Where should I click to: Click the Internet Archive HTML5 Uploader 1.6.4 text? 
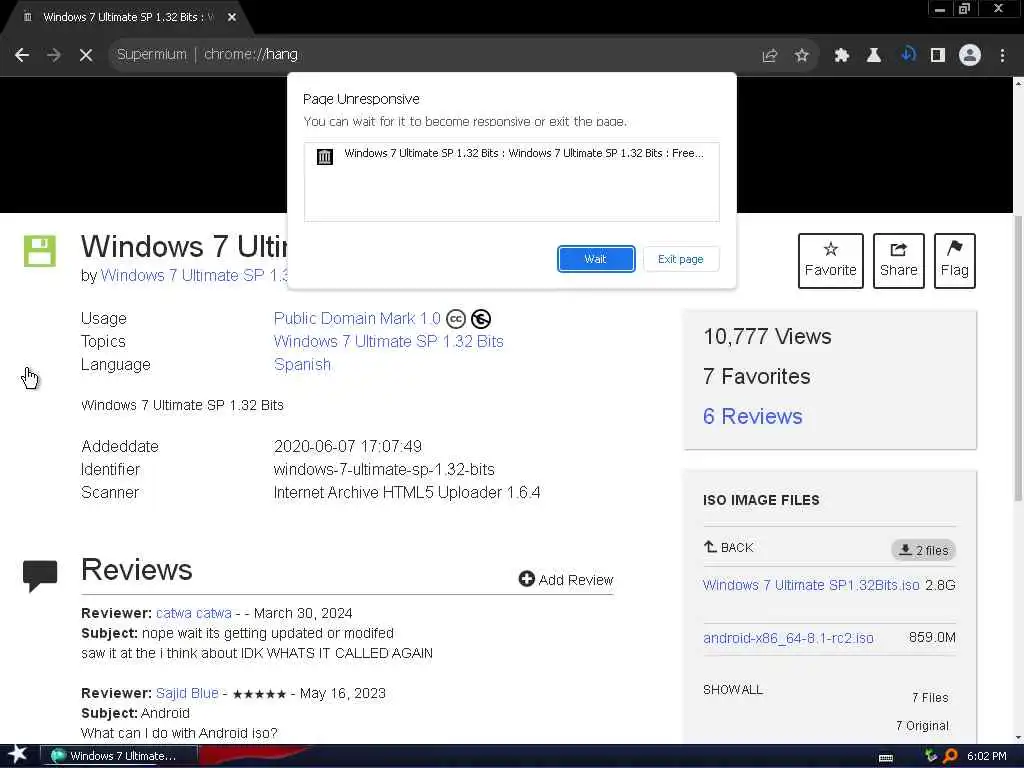[x=407, y=492]
